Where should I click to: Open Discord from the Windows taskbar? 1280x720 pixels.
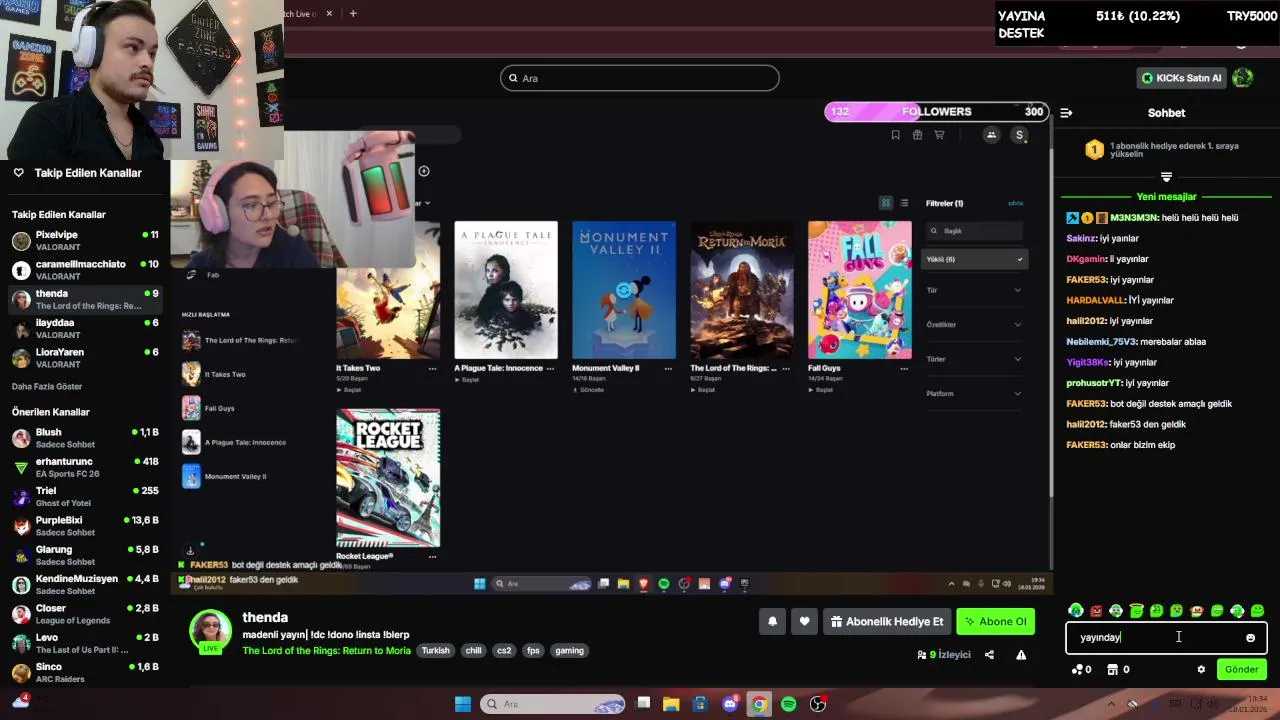(730, 704)
